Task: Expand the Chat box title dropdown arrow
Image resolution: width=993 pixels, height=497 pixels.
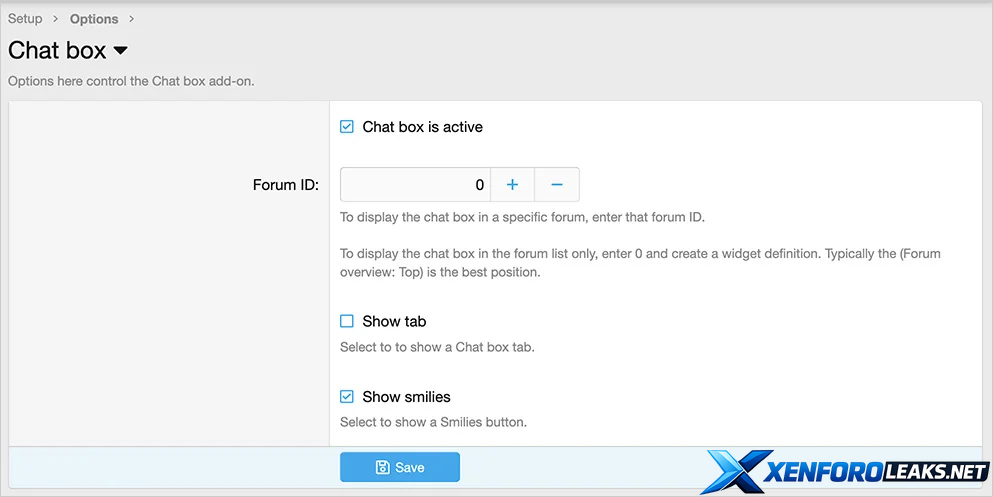Action: tap(120, 50)
